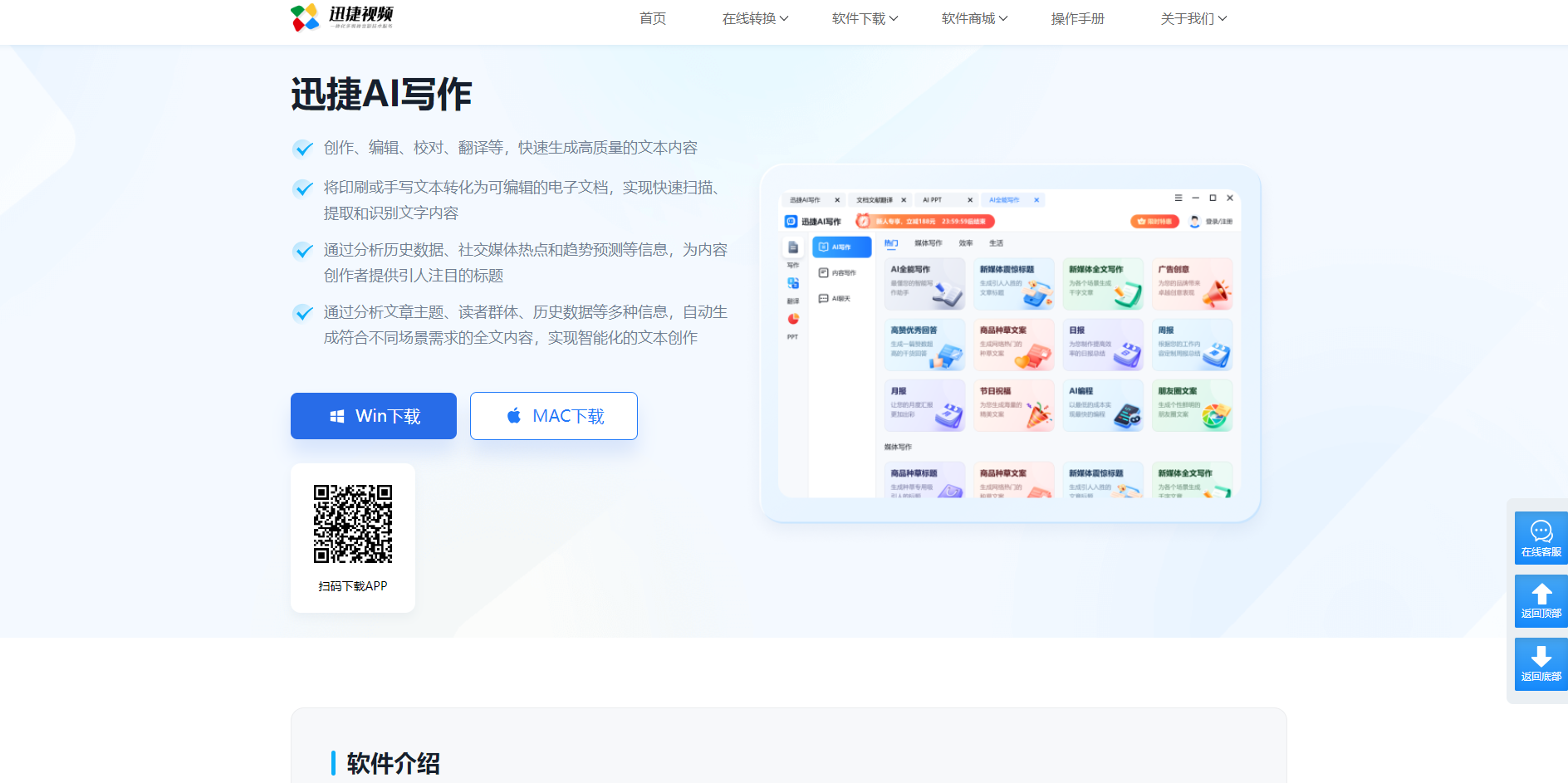Click the 迅捷视频 logo in the header
This screenshot has width=1568, height=783.
341,17
